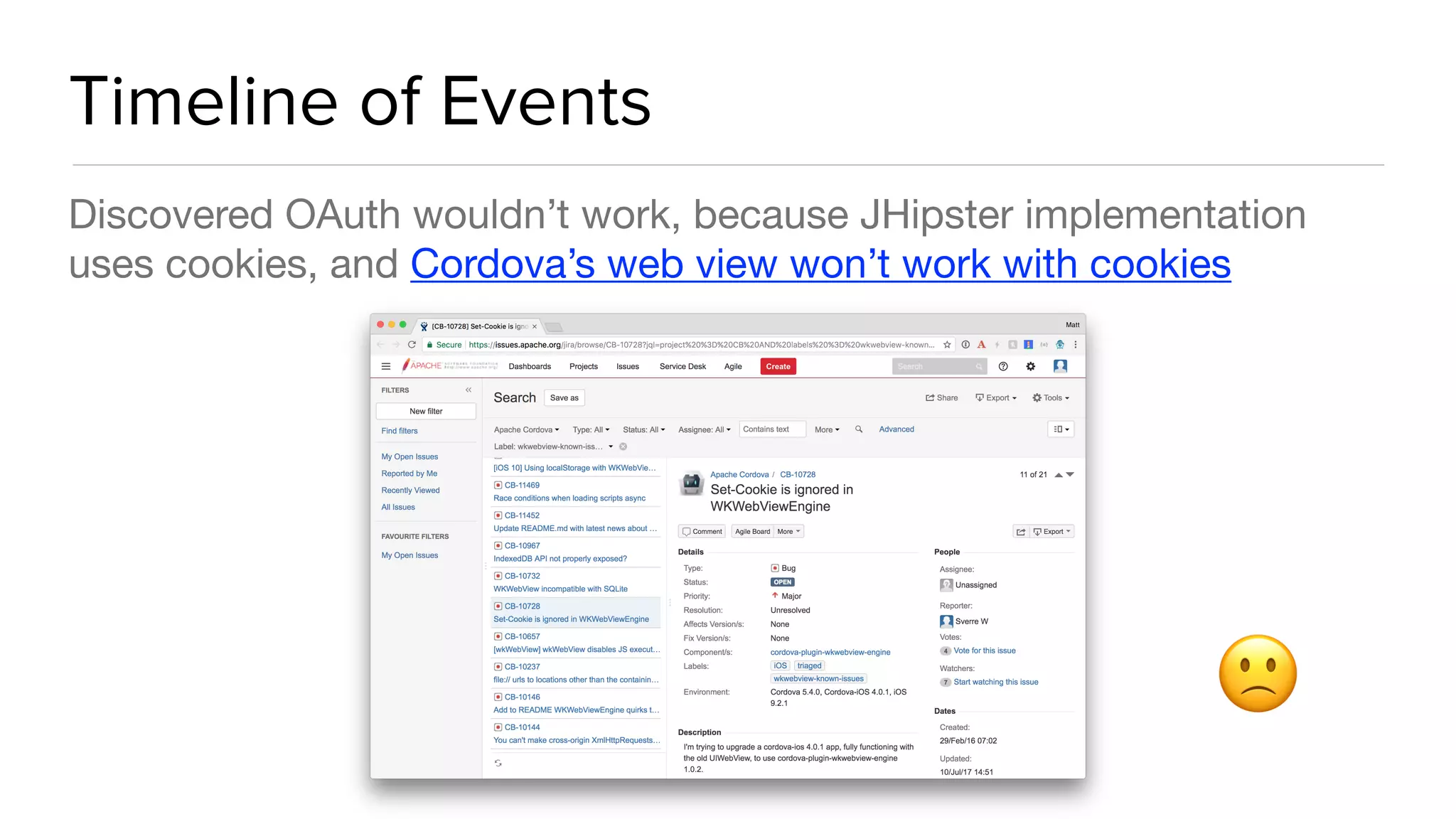
Task: Expand Tools dropdown
Action: click(x=1051, y=398)
